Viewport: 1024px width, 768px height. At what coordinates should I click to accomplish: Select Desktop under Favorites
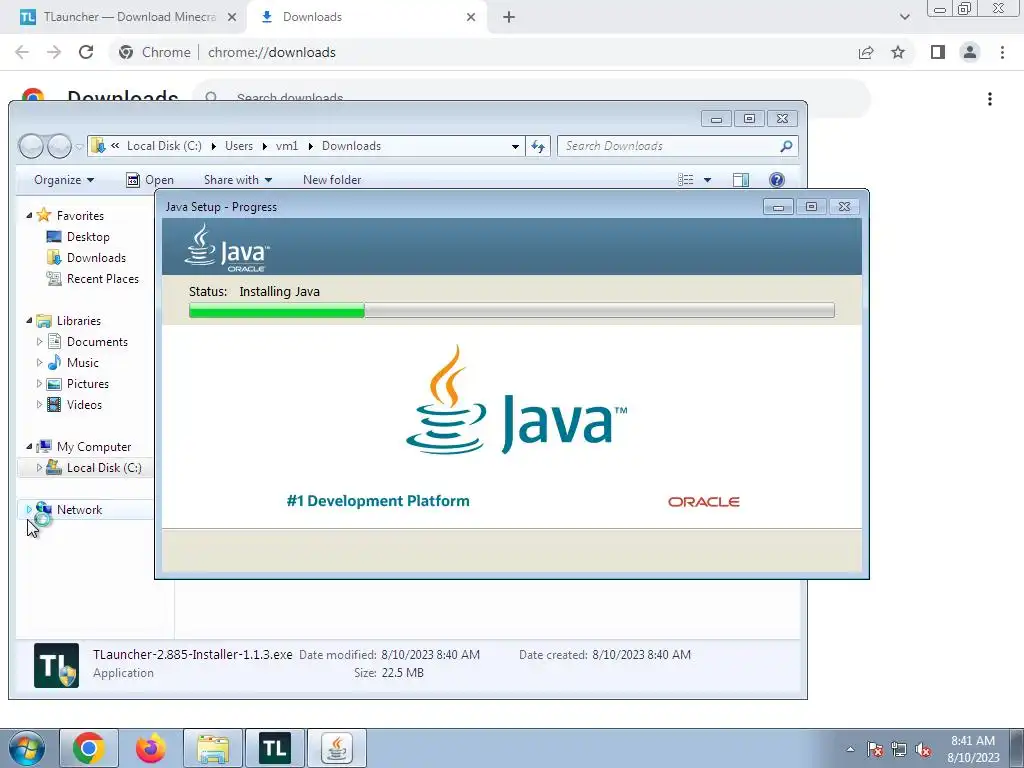[88, 236]
